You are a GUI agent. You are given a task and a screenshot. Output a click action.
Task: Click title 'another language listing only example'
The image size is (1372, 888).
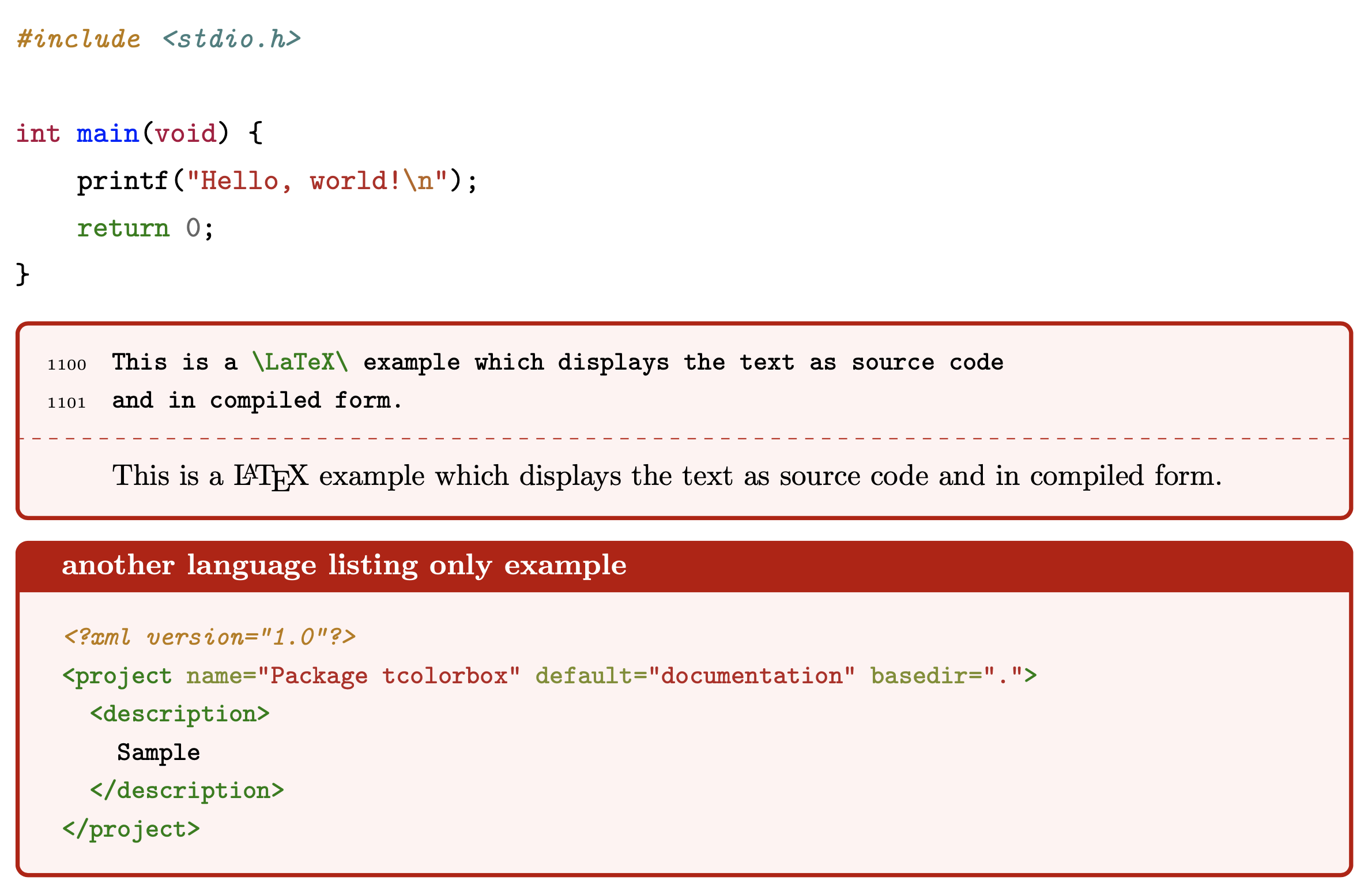tap(344, 565)
